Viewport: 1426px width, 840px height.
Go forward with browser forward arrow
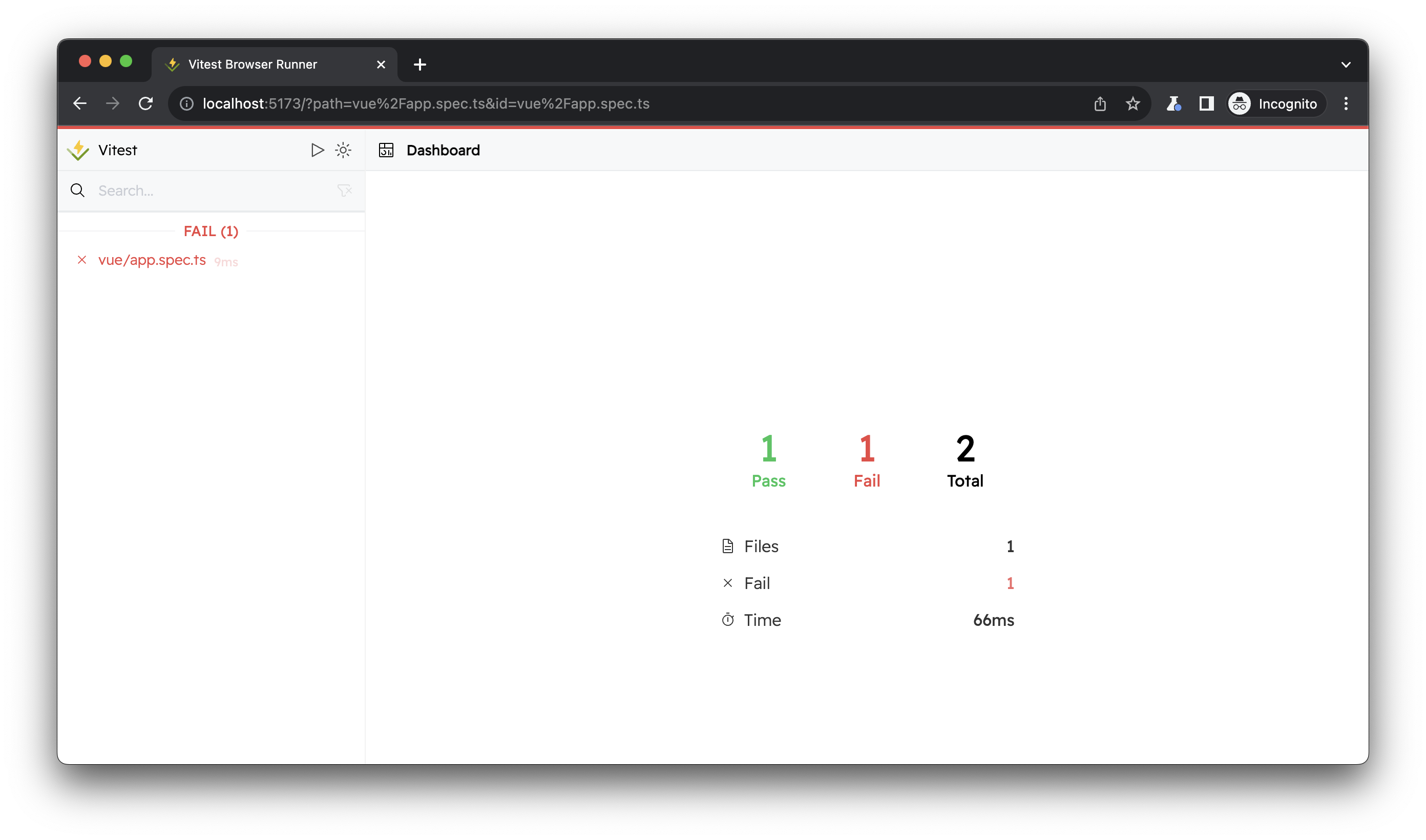point(113,103)
